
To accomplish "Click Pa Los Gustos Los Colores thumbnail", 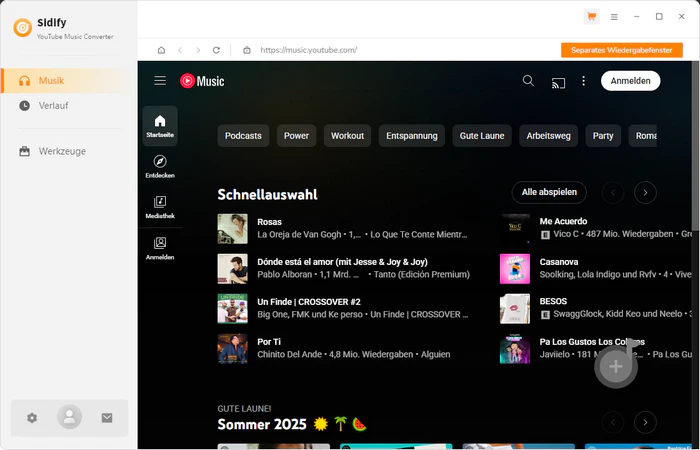I will point(515,349).
